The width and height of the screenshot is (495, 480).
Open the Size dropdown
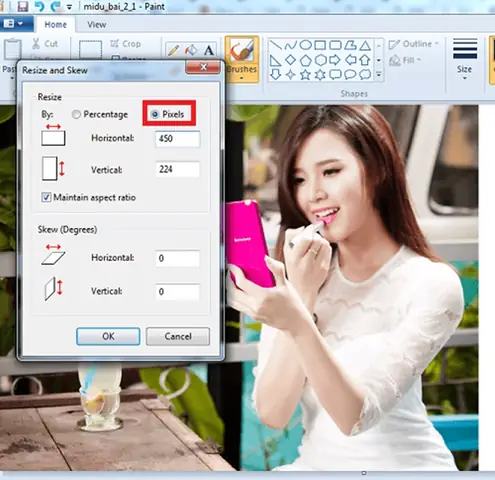coord(464,59)
